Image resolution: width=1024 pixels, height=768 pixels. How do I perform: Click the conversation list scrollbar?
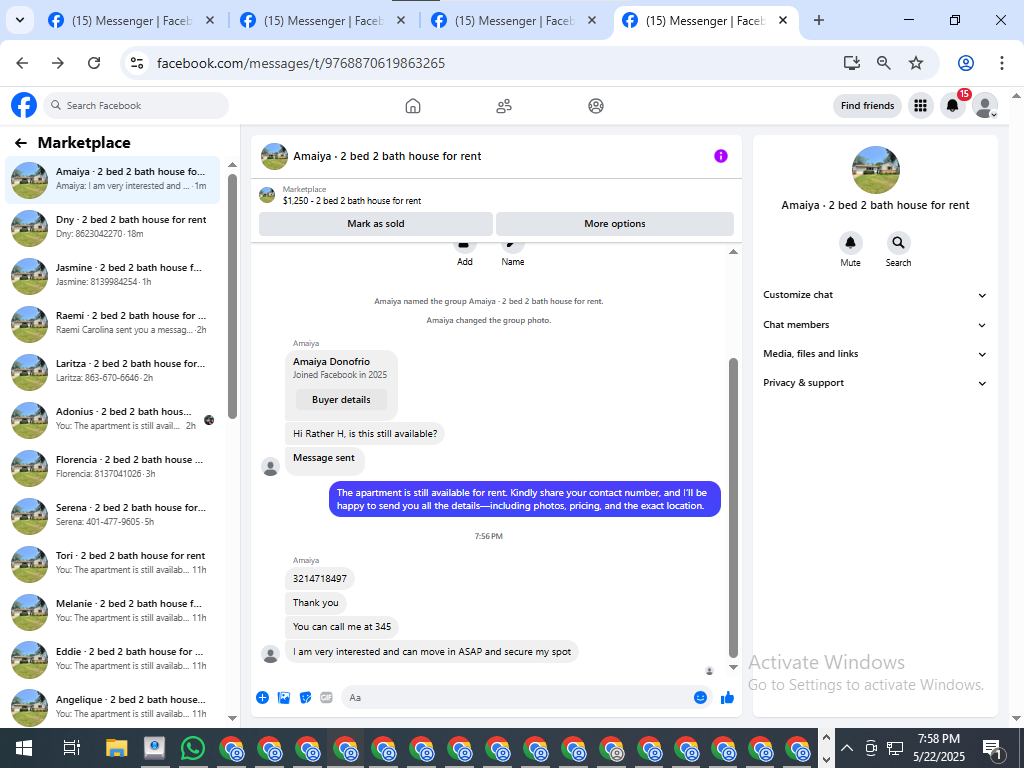232,296
